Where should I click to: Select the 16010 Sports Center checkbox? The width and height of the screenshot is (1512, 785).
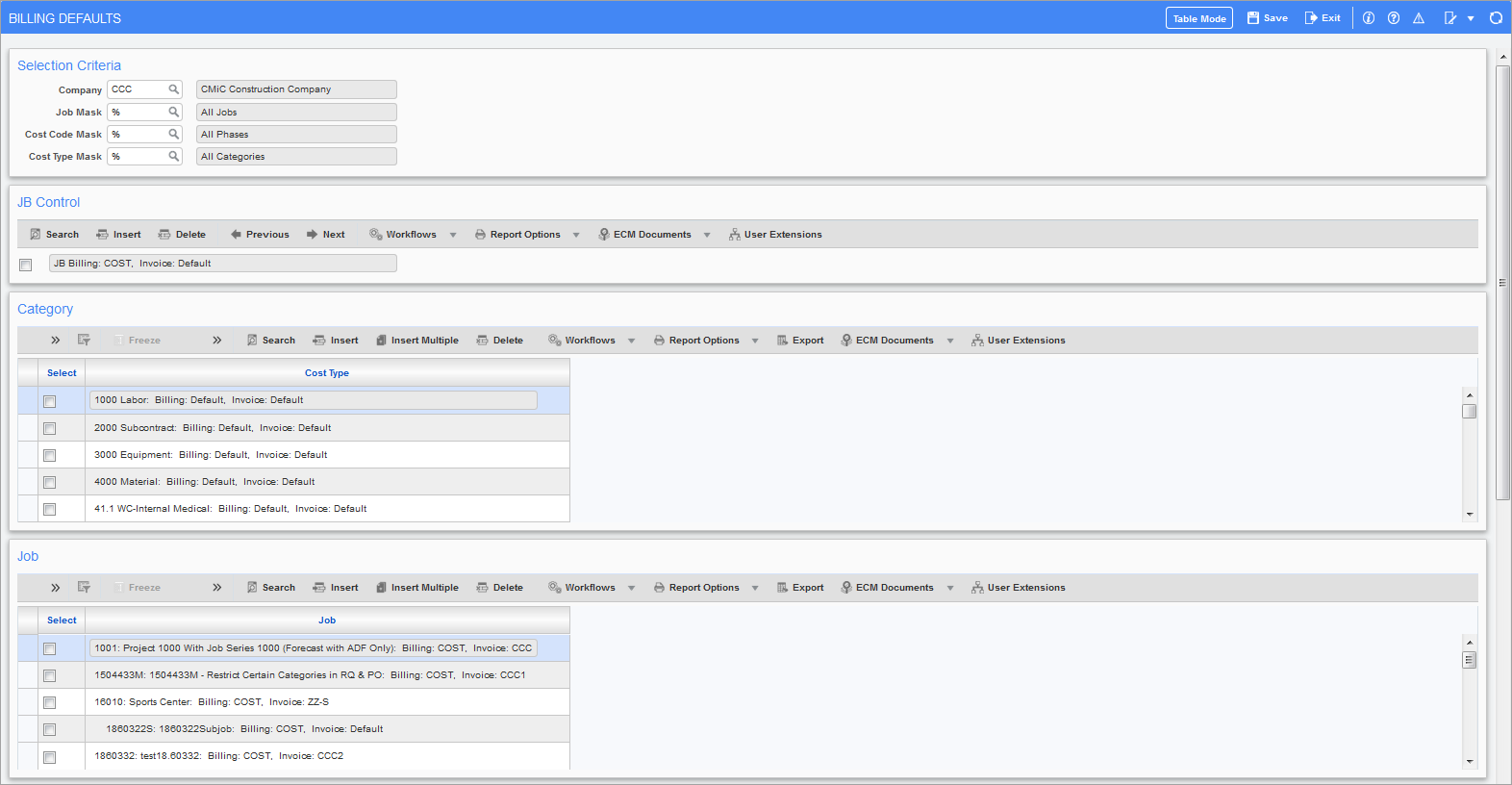[x=49, y=702]
